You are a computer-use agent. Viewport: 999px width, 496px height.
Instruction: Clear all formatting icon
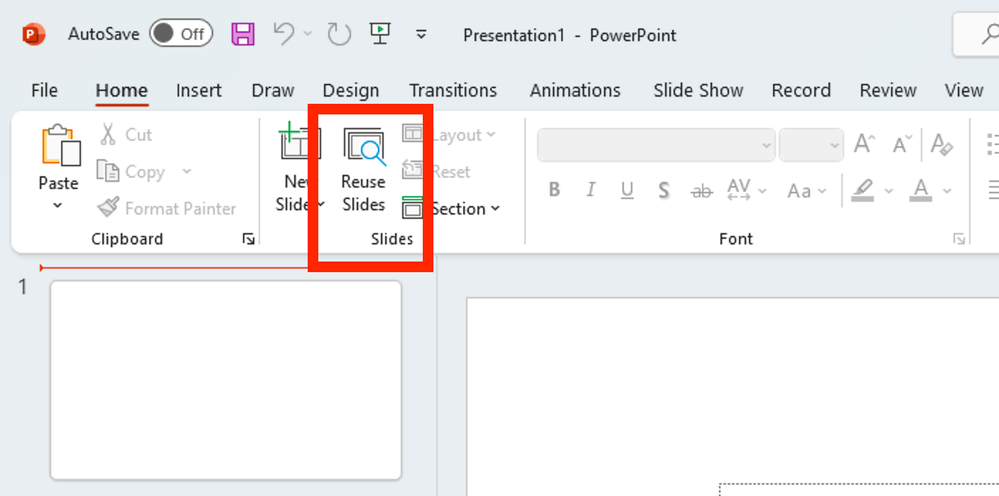tap(941, 145)
